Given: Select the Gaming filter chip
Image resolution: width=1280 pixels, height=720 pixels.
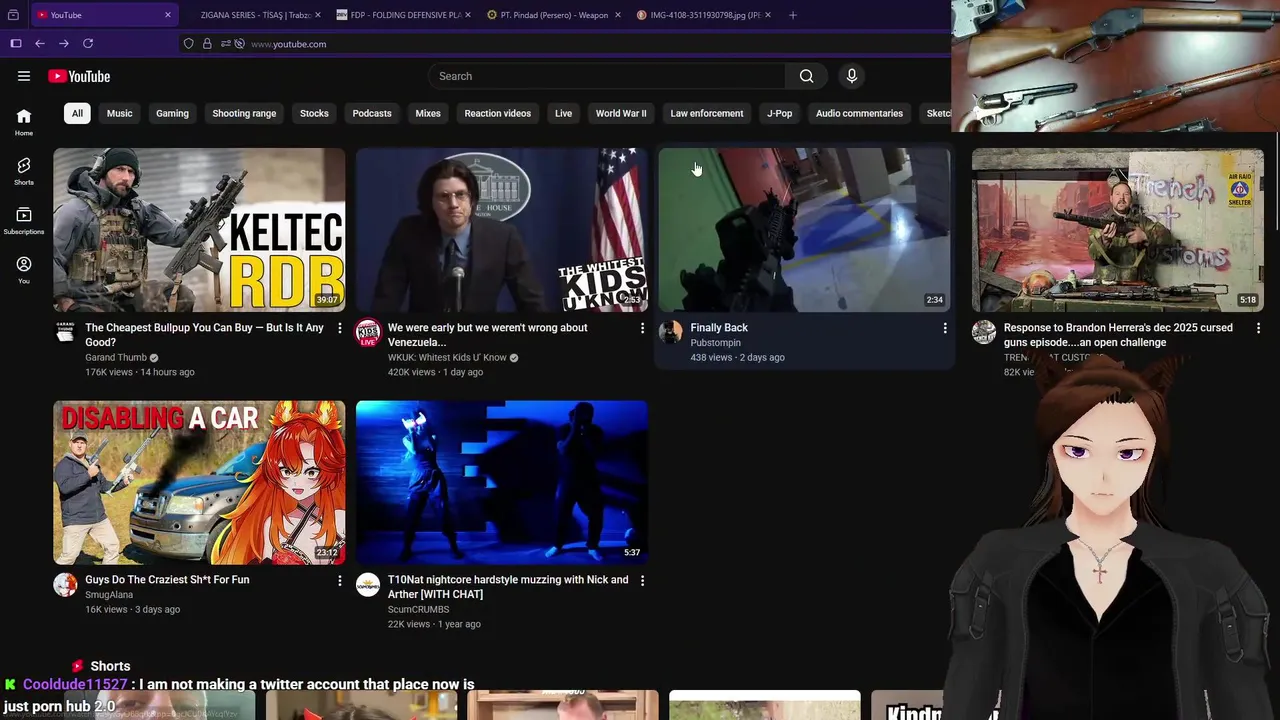Looking at the screenshot, I should coord(172,113).
